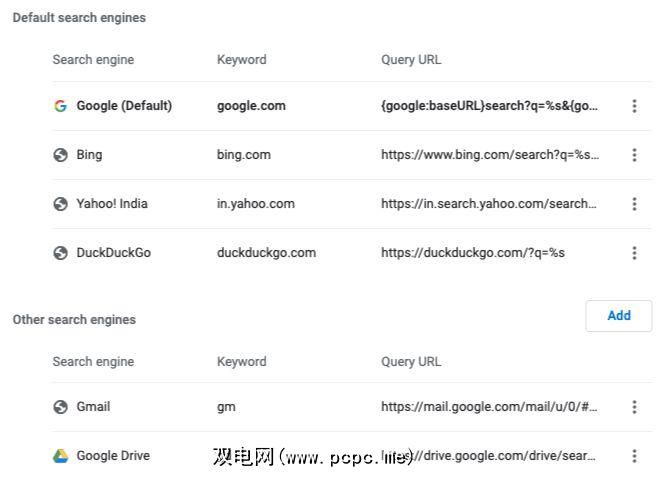Click the Google logo icon
This screenshot has height=480, width=670.
click(60, 106)
